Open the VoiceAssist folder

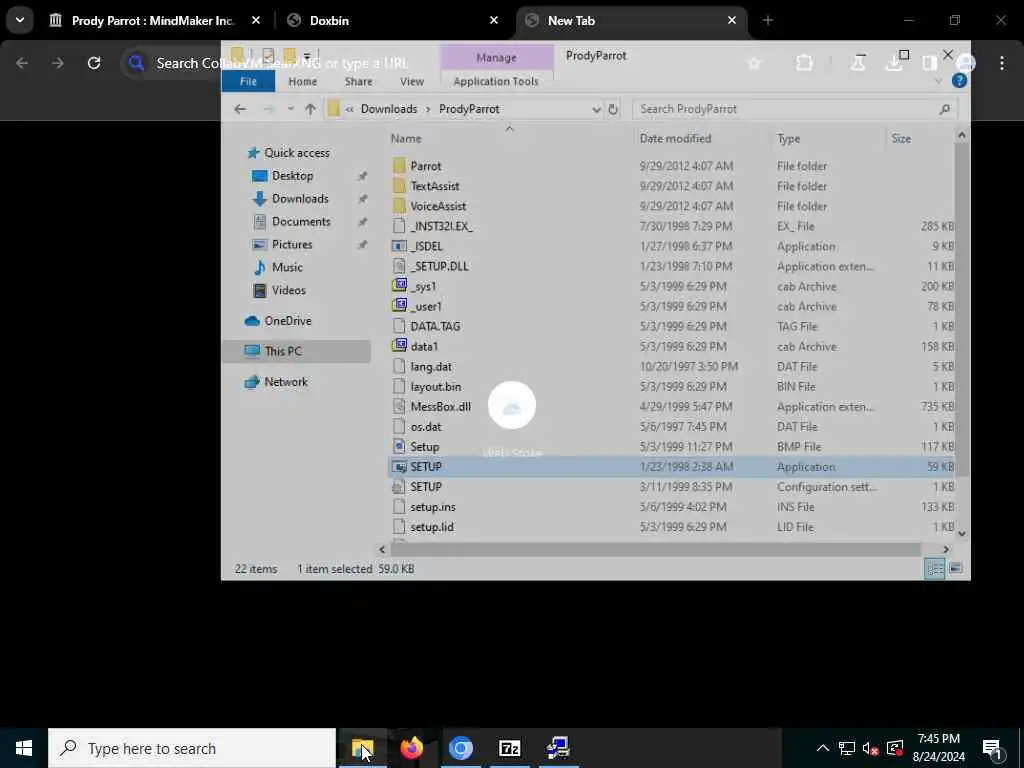click(438, 206)
